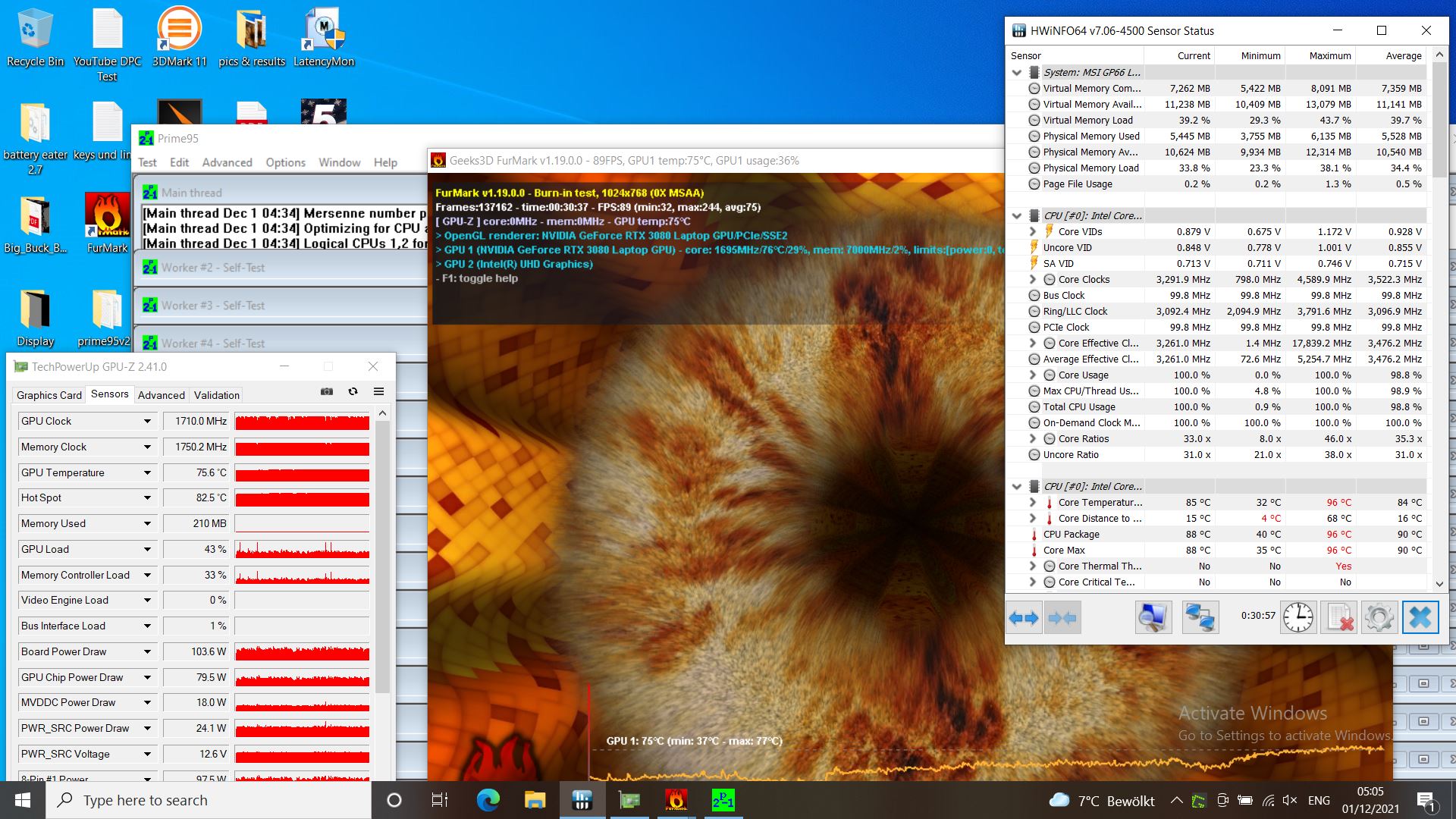Click FurMark taskbar icon
Screen dimensions: 1456x819
(676, 800)
